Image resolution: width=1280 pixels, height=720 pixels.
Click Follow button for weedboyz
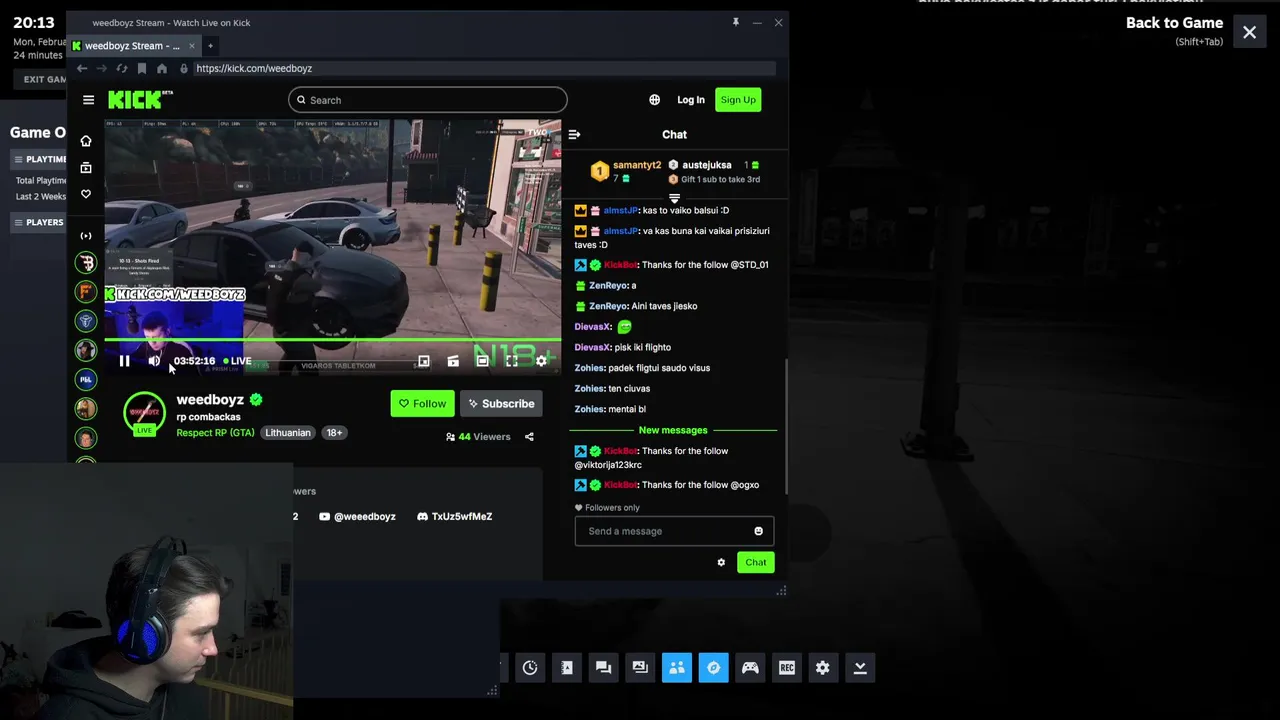[x=422, y=404]
